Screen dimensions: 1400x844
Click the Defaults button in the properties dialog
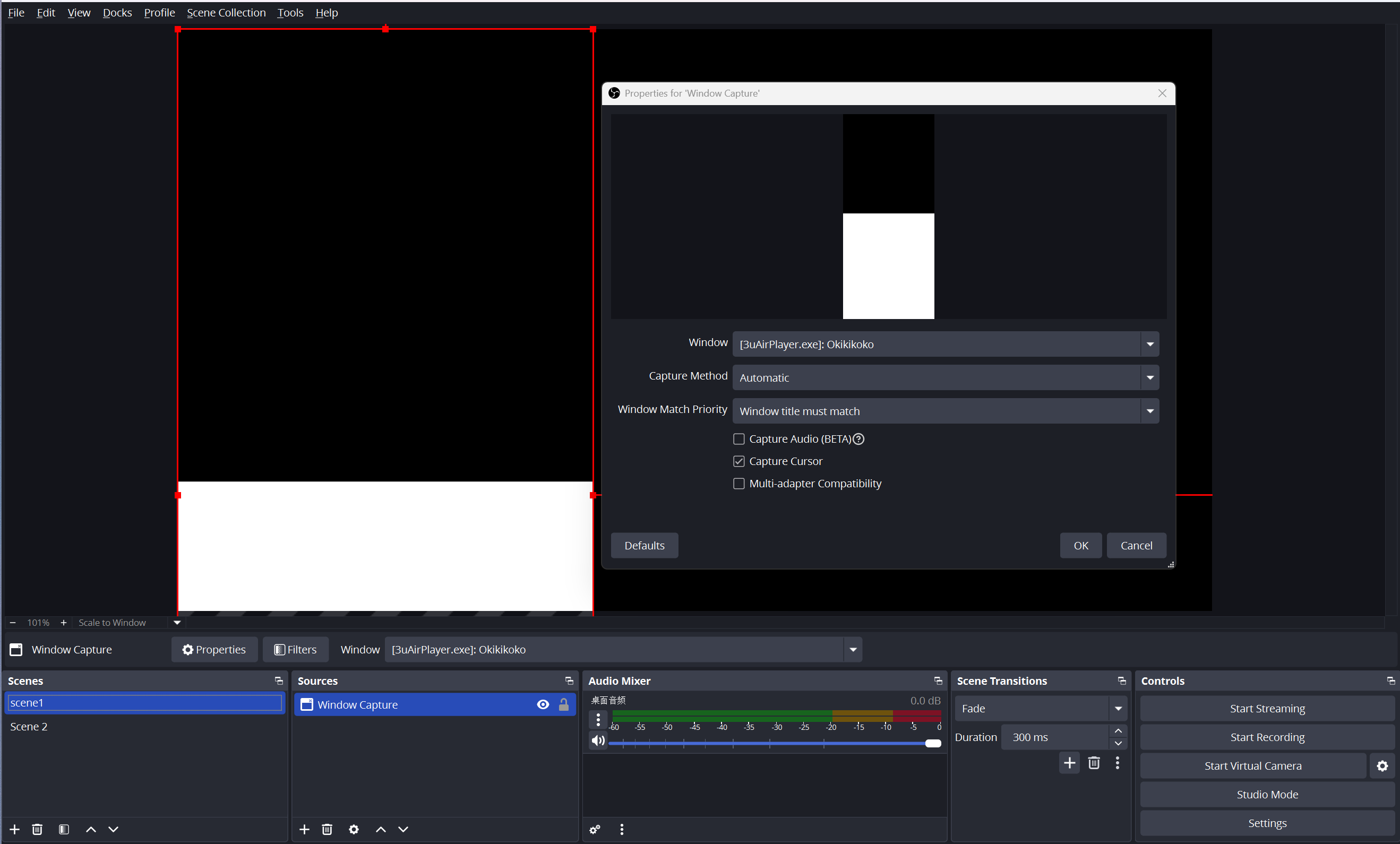pyautogui.click(x=644, y=545)
